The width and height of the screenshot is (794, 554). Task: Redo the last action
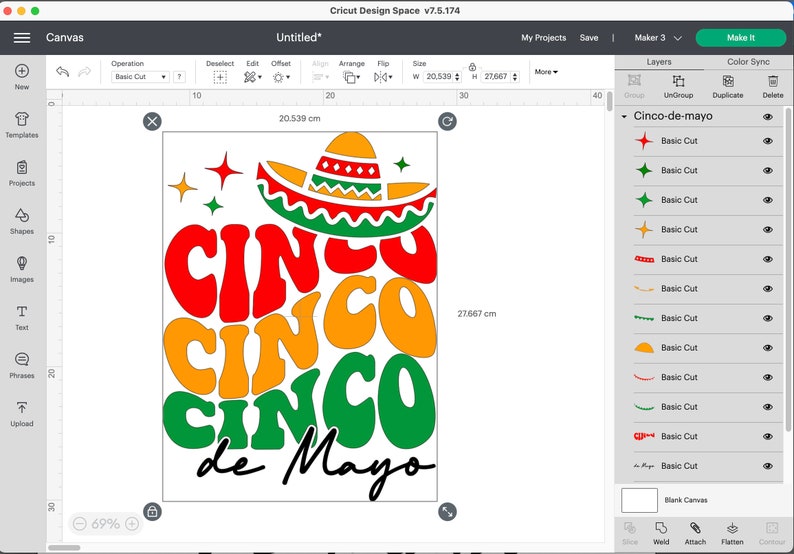(x=85, y=71)
